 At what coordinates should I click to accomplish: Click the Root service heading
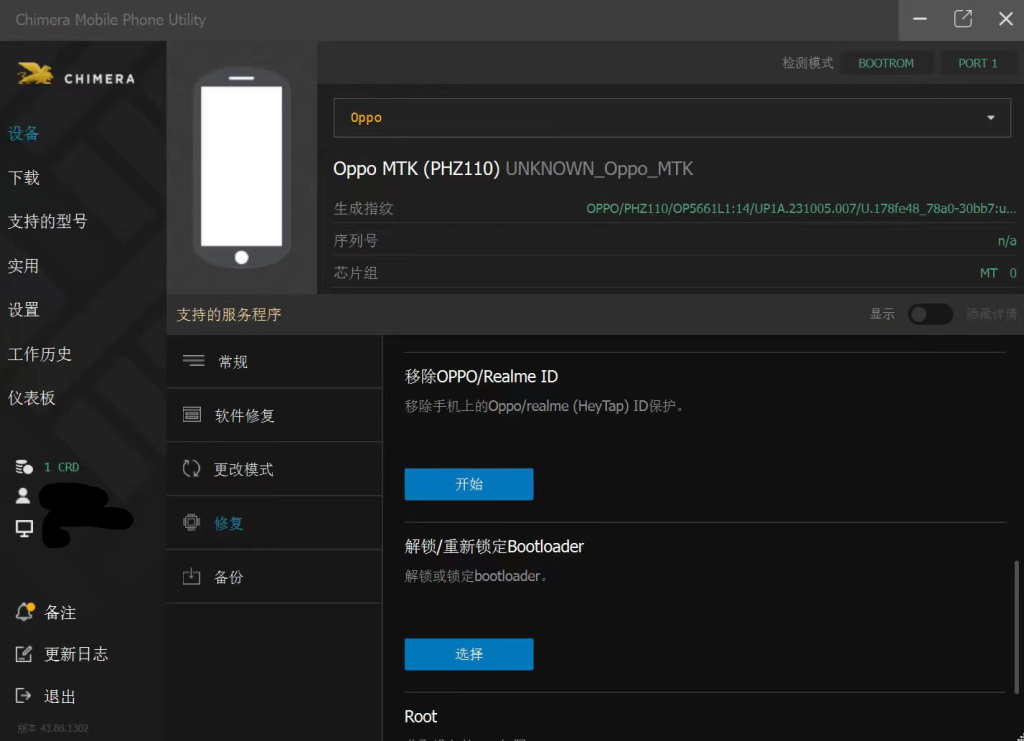coord(421,716)
